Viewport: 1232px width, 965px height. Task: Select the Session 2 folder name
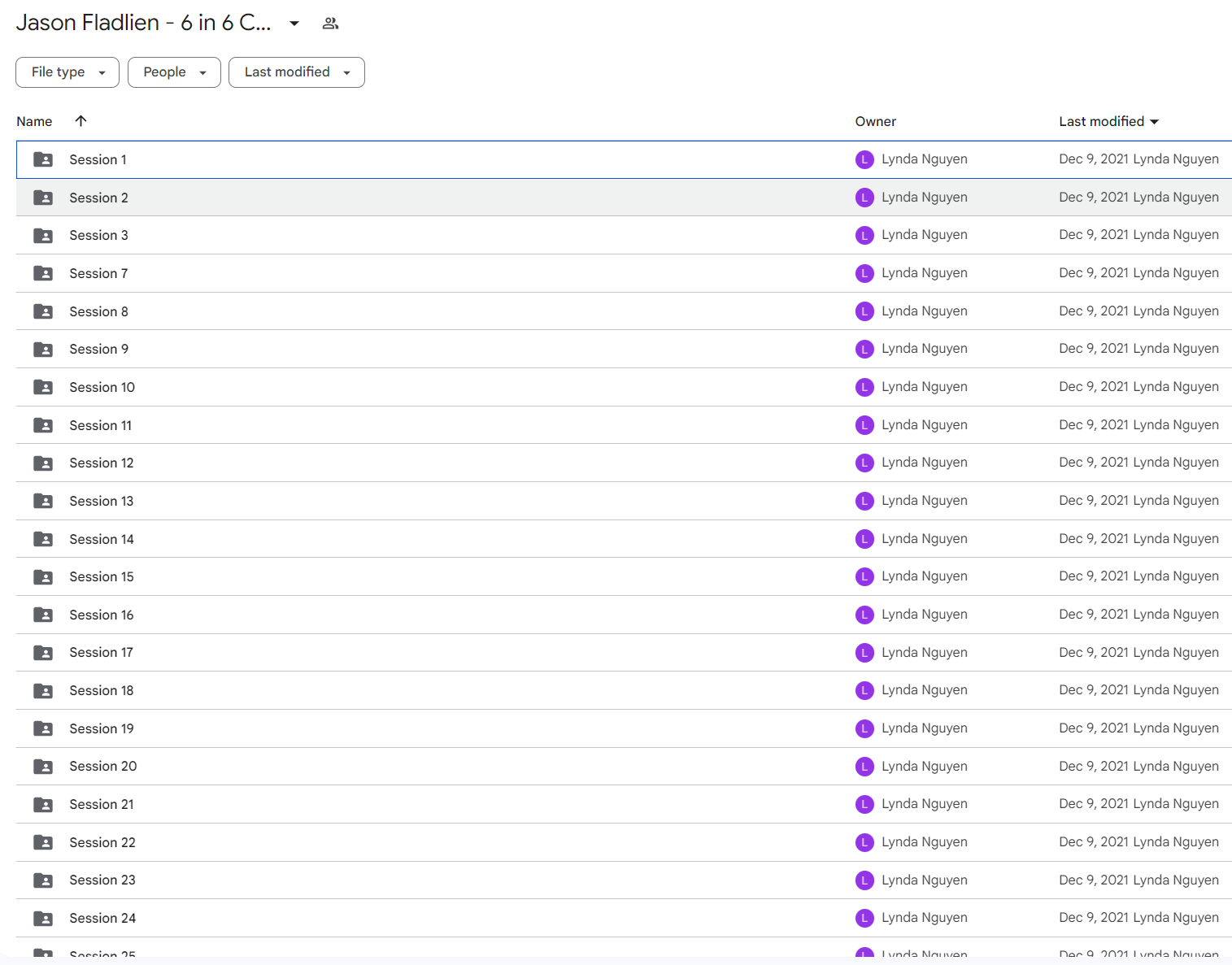coord(98,198)
